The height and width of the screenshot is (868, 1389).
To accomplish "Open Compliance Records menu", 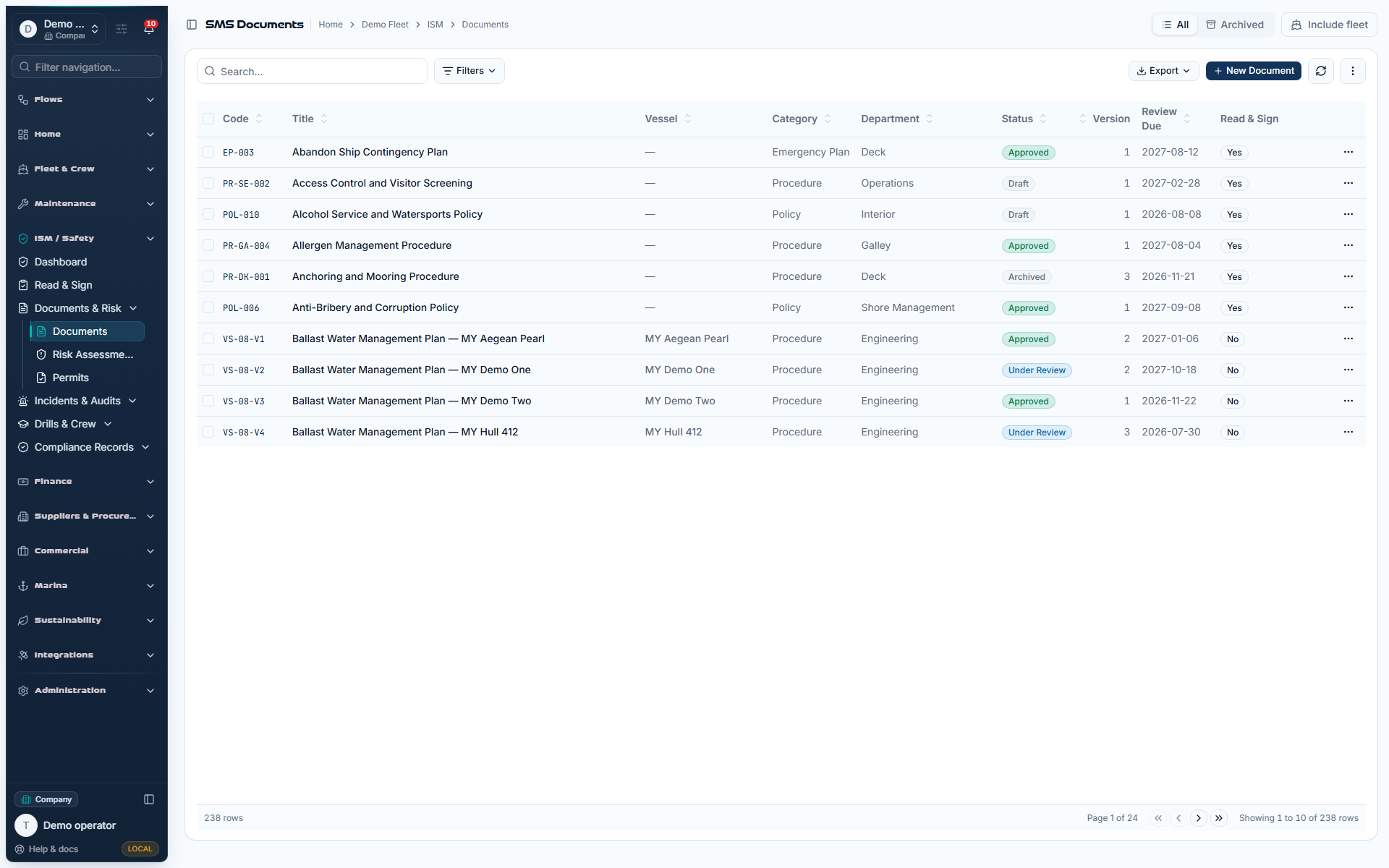I will (84, 447).
